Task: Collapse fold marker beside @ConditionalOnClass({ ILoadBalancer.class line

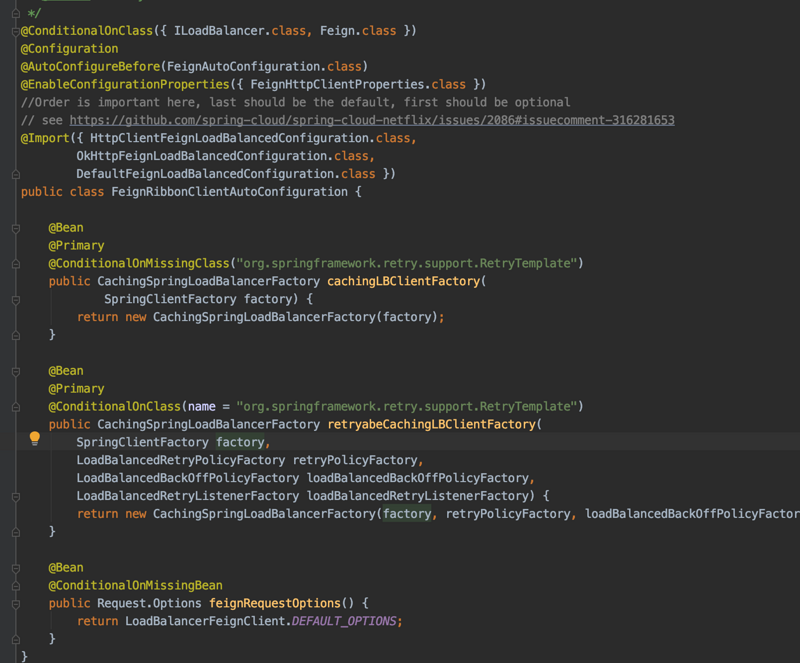Action: coord(16,32)
